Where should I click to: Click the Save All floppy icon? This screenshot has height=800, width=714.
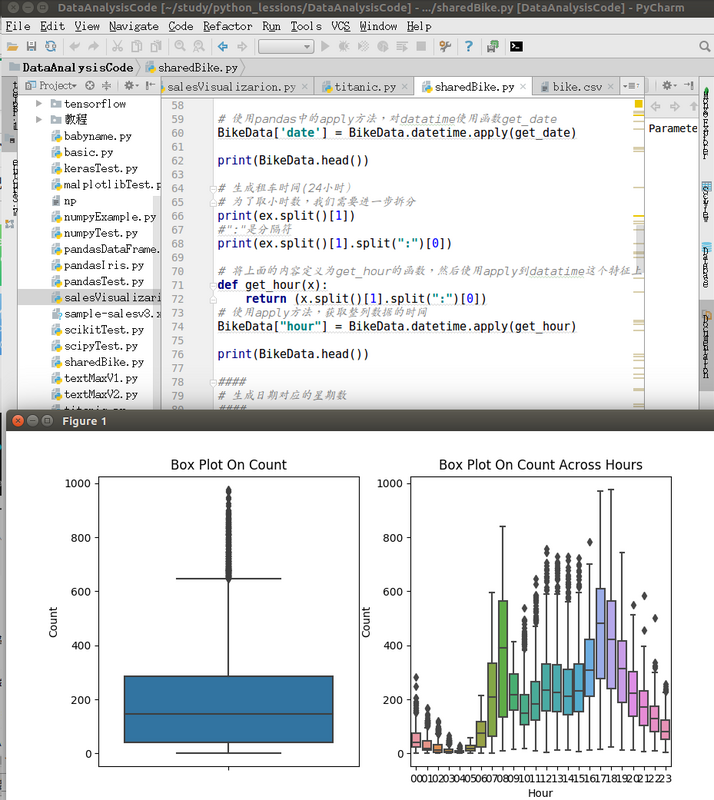tap(31, 46)
